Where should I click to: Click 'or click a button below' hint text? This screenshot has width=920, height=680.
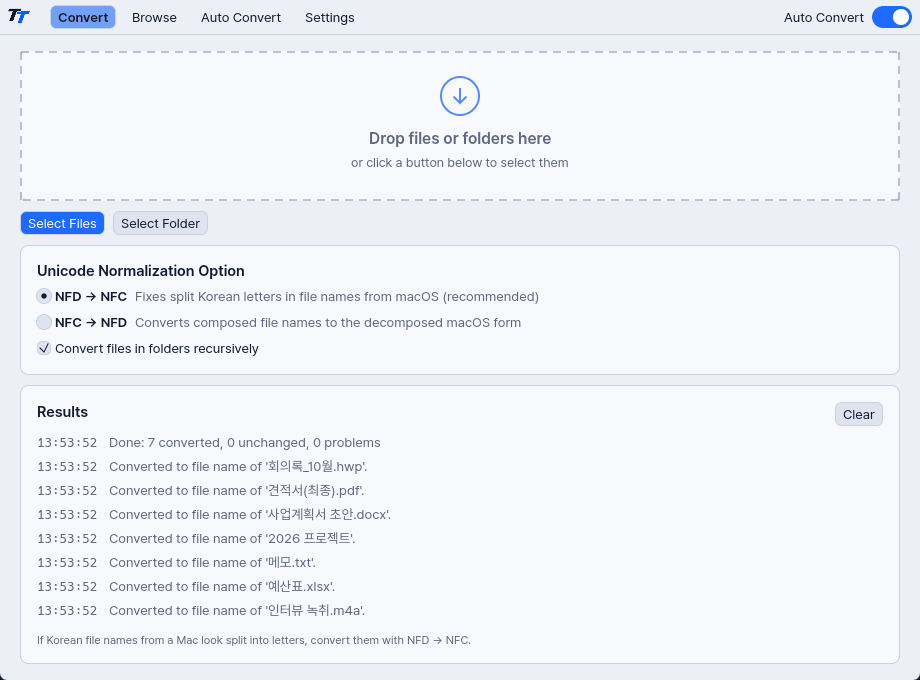tap(460, 163)
